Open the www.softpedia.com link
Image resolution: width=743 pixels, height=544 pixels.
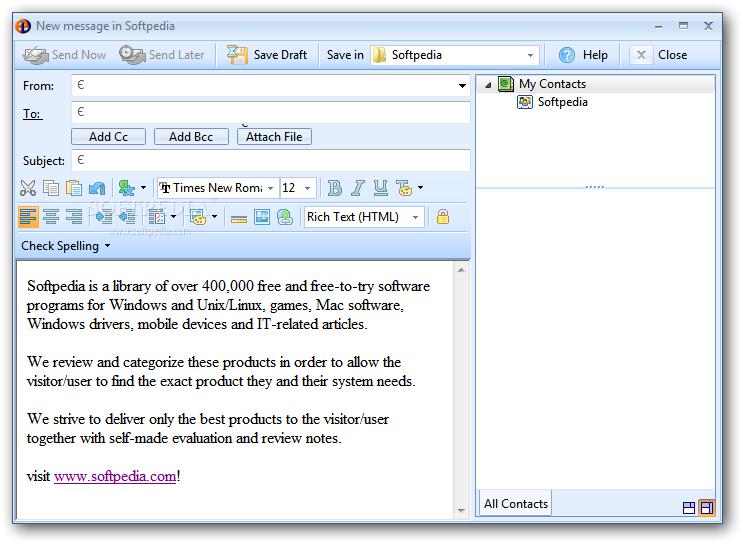[115, 476]
